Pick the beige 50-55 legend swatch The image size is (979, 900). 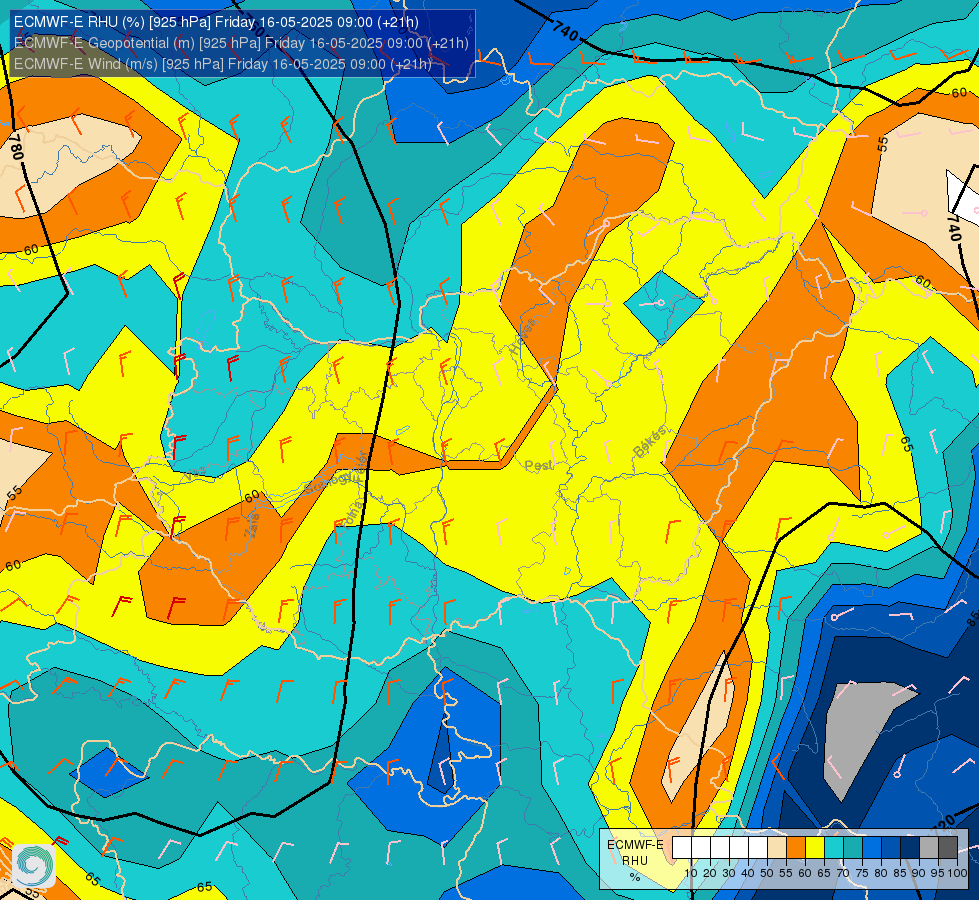click(x=777, y=848)
